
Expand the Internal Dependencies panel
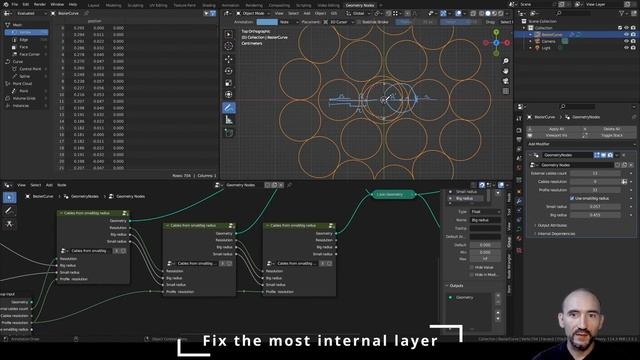tap(556, 233)
